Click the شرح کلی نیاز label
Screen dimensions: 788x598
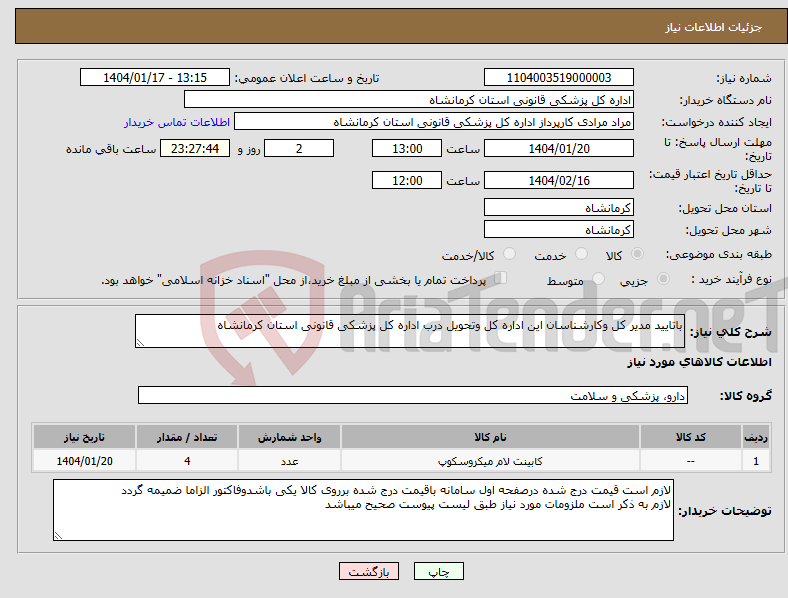tap(731, 332)
